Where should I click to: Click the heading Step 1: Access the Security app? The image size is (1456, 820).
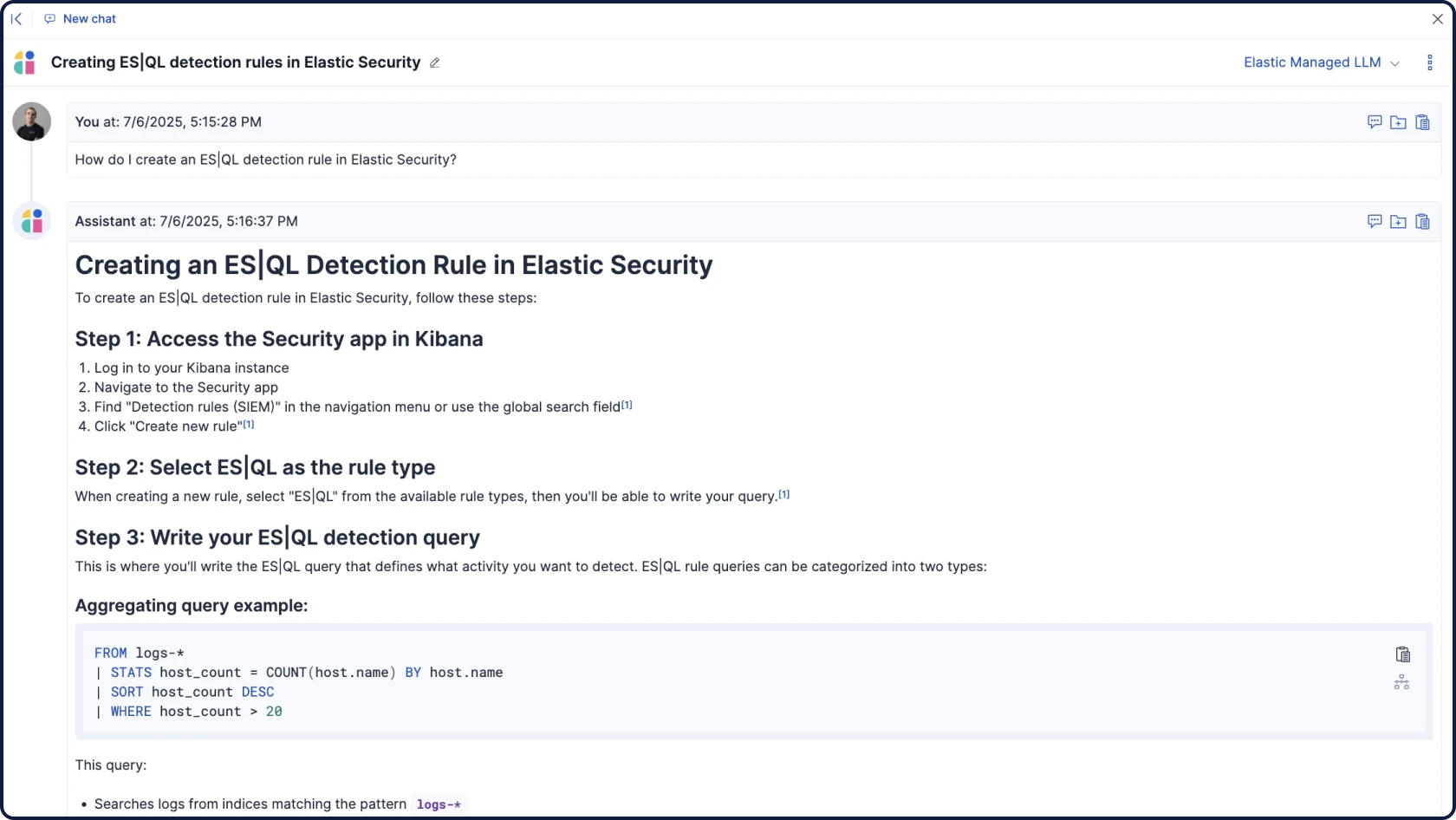(x=279, y=339)
